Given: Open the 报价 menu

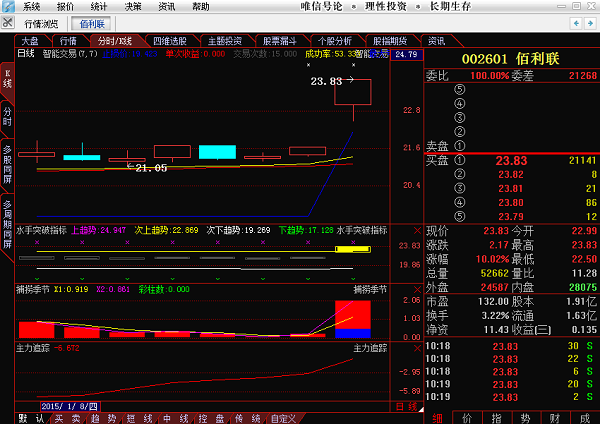Looking at the screenshot, I should [65, 6].
